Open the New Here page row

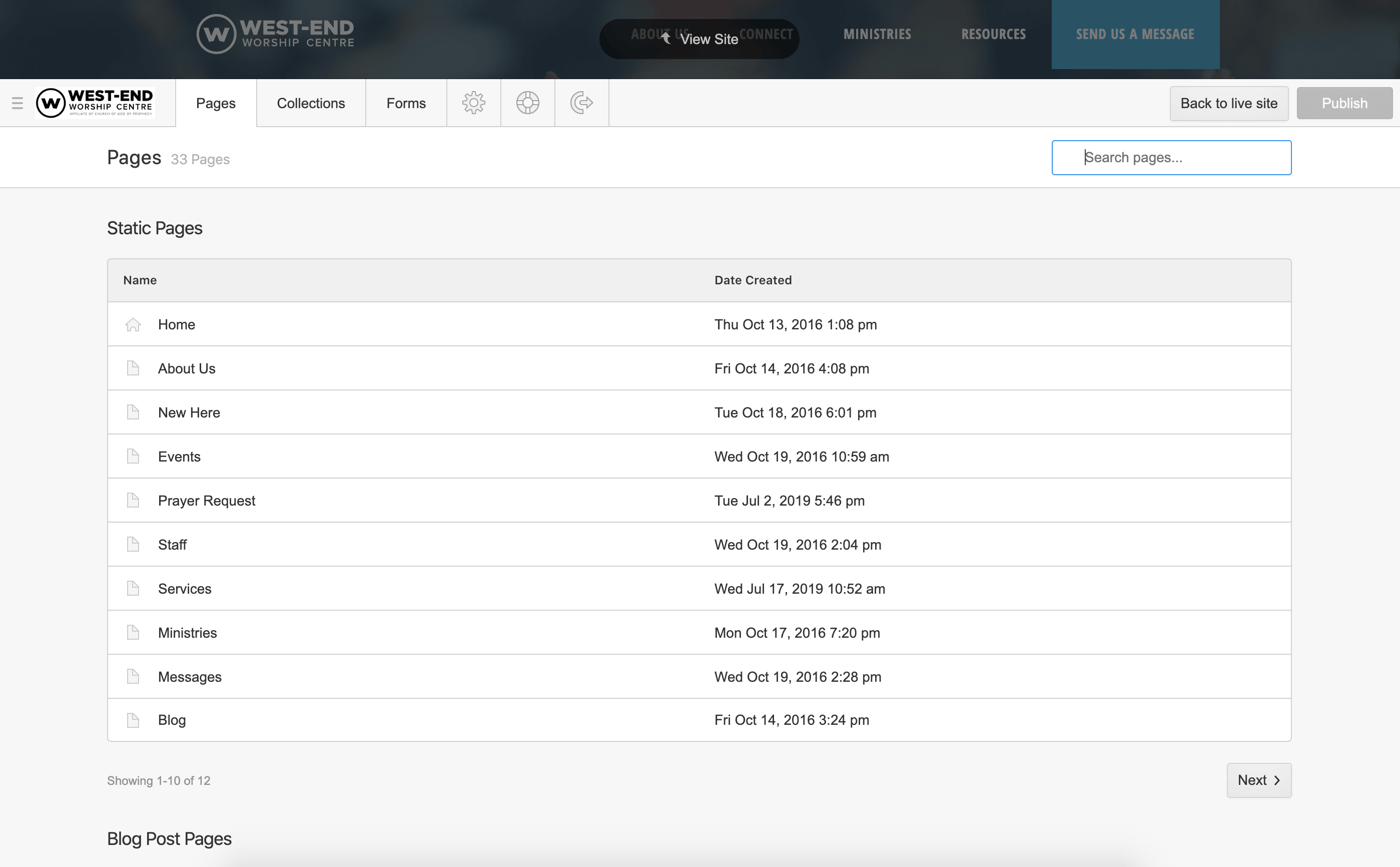pyautogui.click(x=699, y=412)
